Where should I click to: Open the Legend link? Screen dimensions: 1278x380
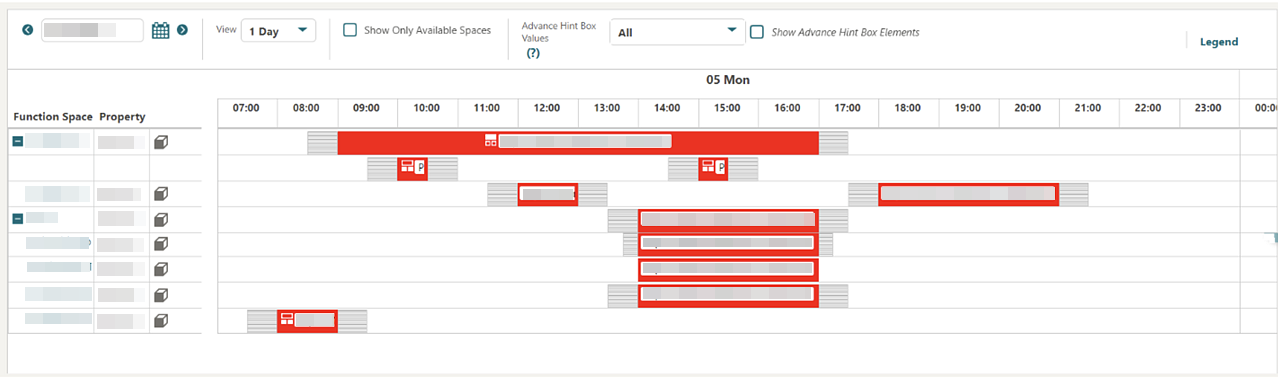tap(1219, 42)
